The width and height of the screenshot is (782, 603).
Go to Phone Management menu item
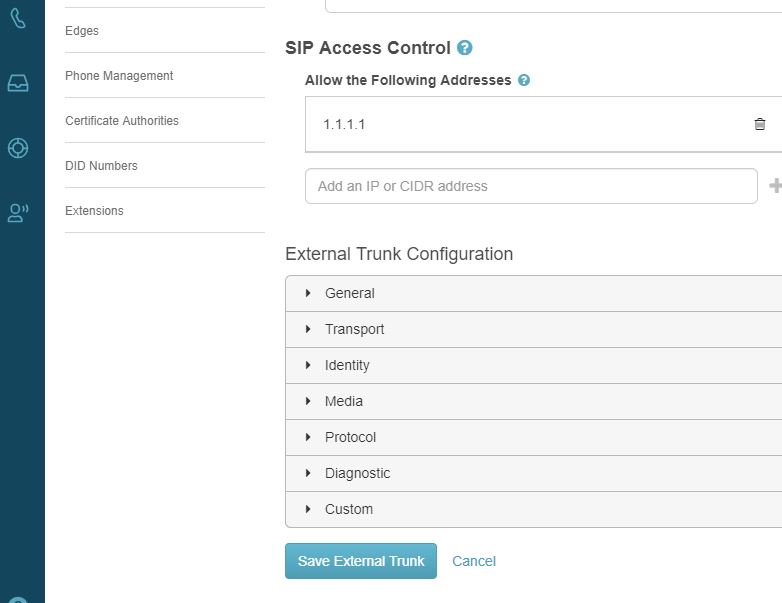[119, 76]
